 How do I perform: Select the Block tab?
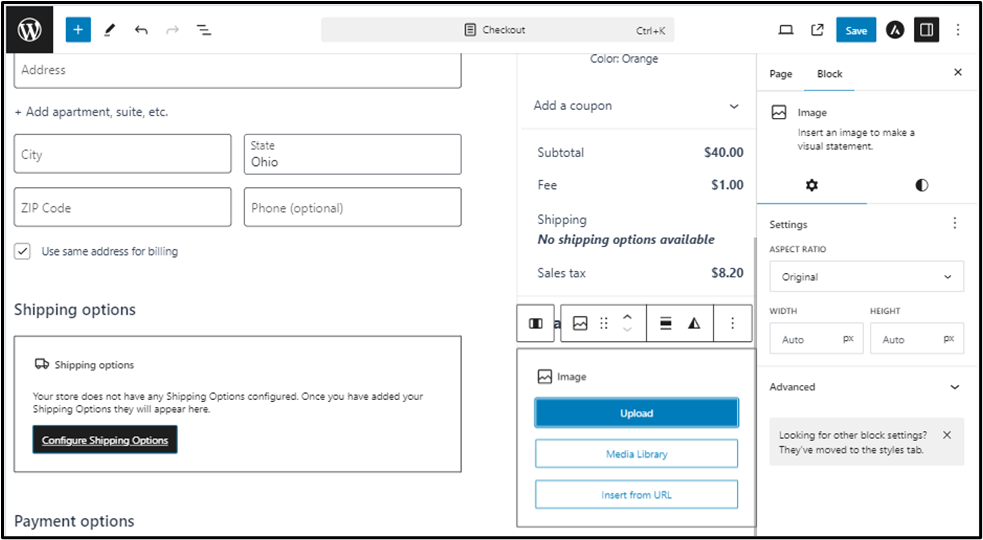click(829, 74)
